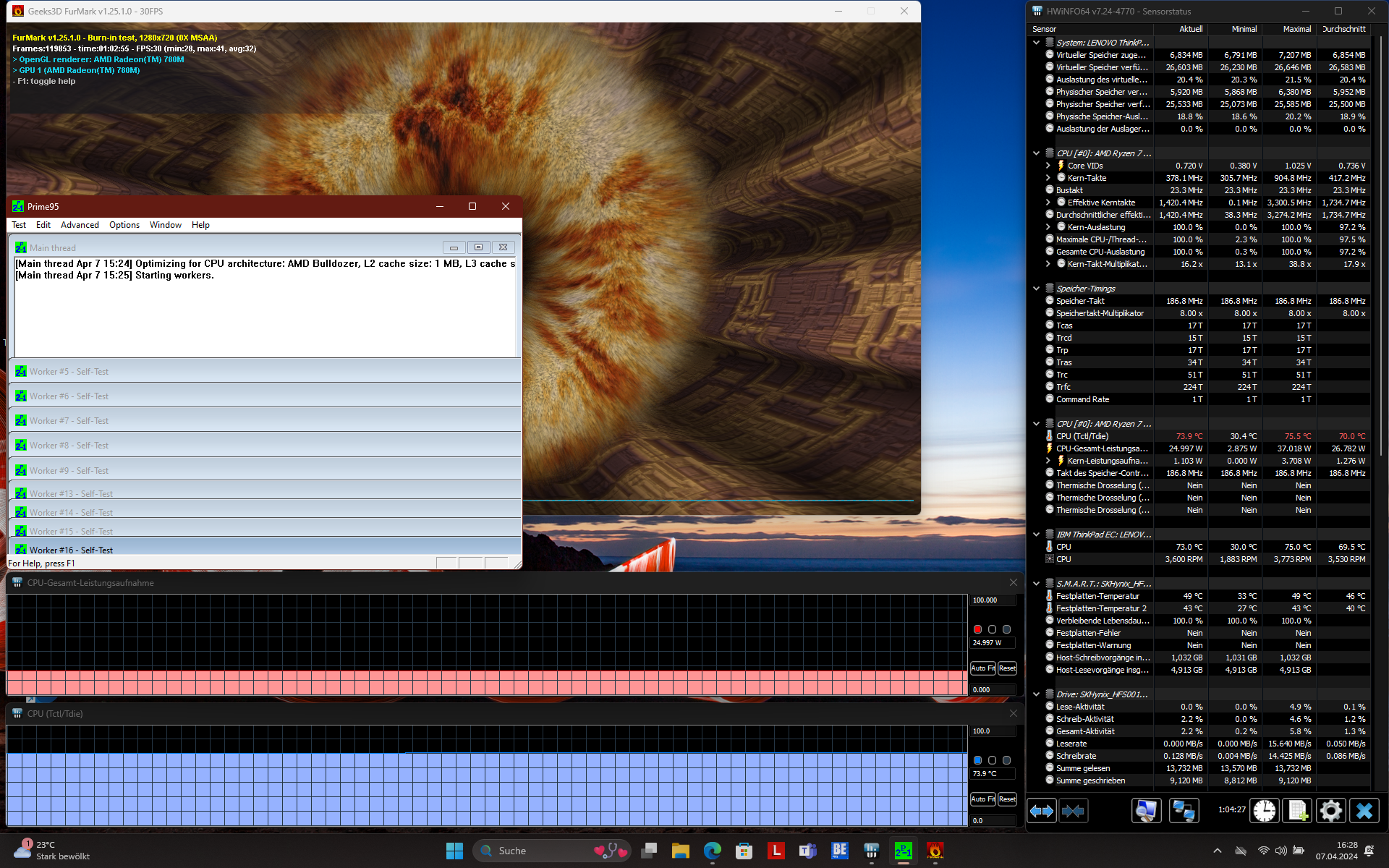Open the Advanced menu in Prime95
Screen dimensions: 1389x868
tap(80, 225)
